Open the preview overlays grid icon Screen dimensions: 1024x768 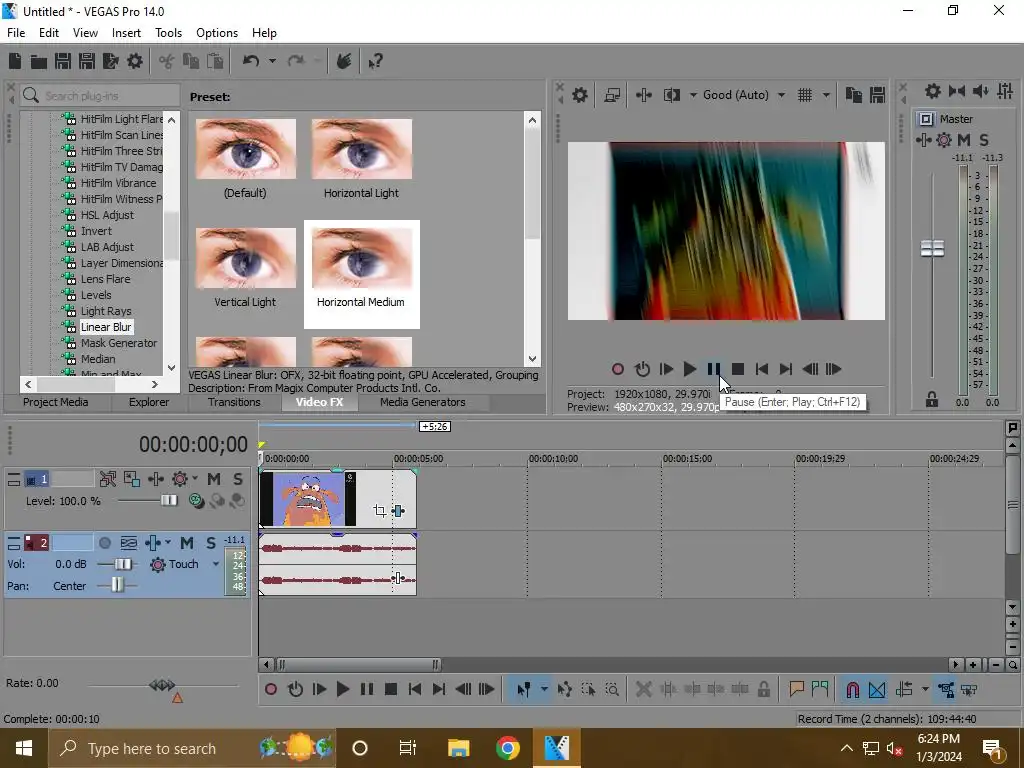pos(805,95)
